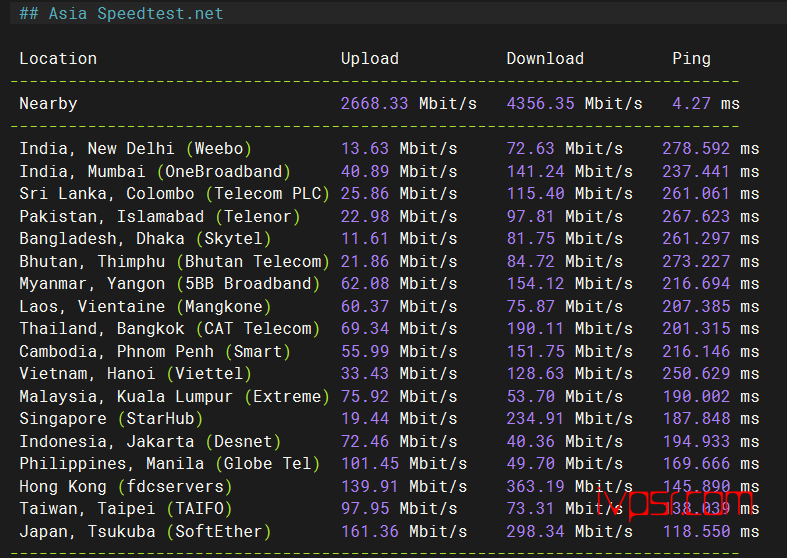The width and height of the screenshot is (787, 558).
Task: Select the 'Upload' column header
Action: [370, 59]
